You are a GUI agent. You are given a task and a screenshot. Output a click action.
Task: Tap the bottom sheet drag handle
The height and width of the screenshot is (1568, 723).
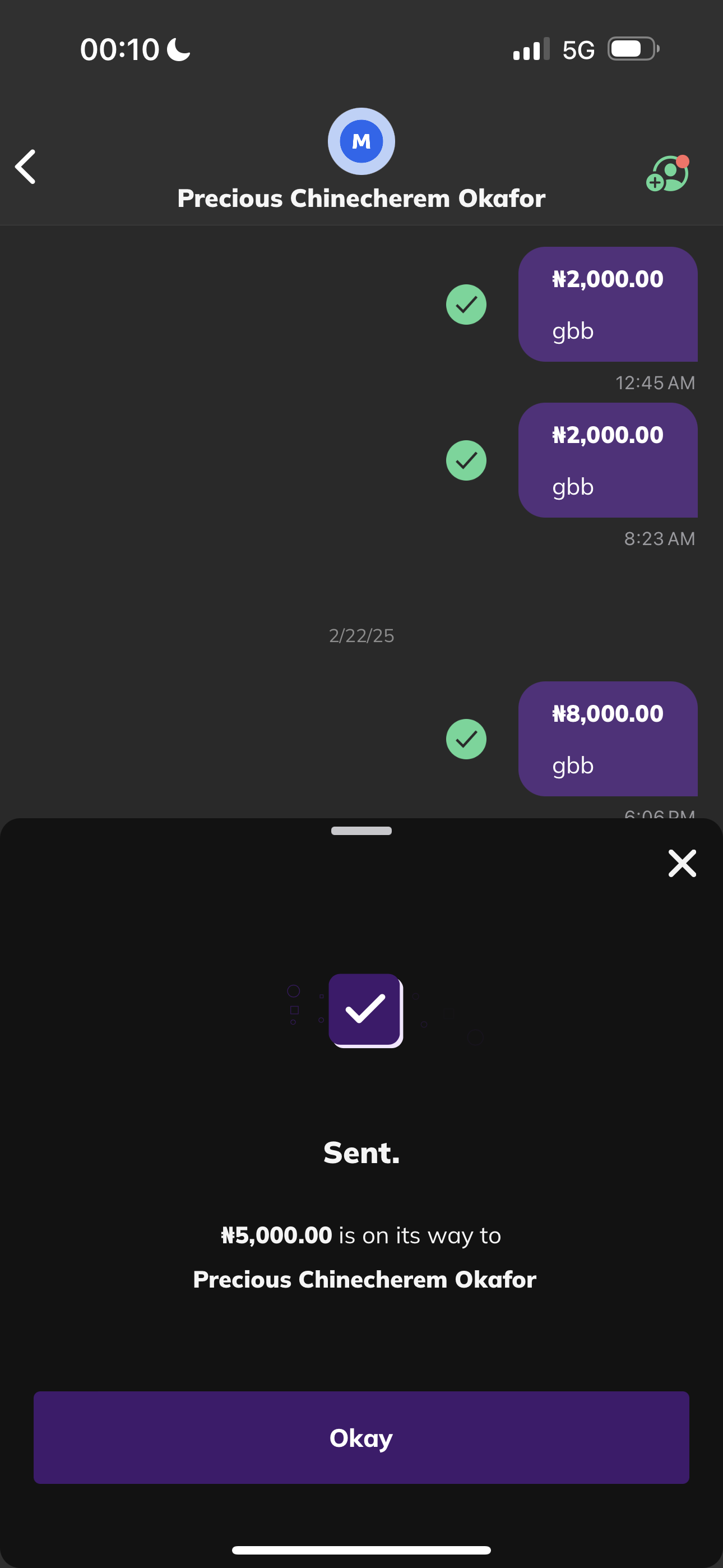tap(361, 831)
